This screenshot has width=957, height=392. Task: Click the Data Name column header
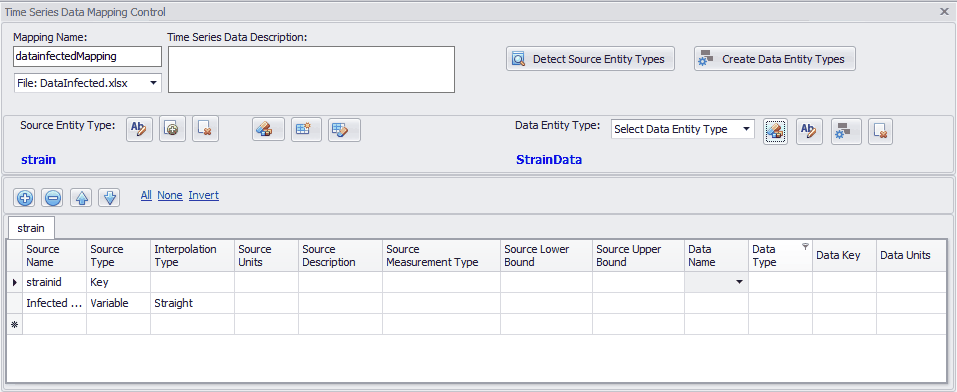pyautogui.click(x=717, y=256)
